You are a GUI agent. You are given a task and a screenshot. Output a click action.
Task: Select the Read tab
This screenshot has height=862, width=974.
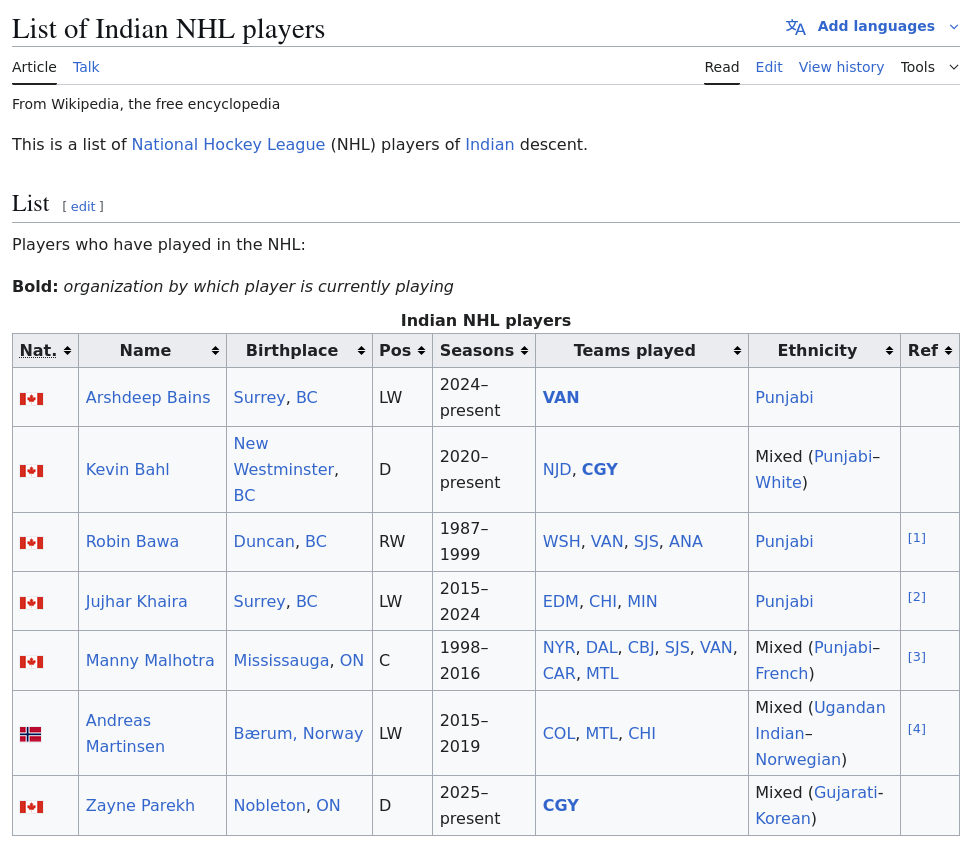(722, 67)
